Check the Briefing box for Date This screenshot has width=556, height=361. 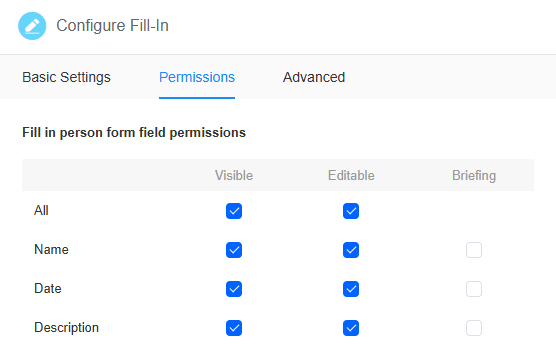point(474,289)
